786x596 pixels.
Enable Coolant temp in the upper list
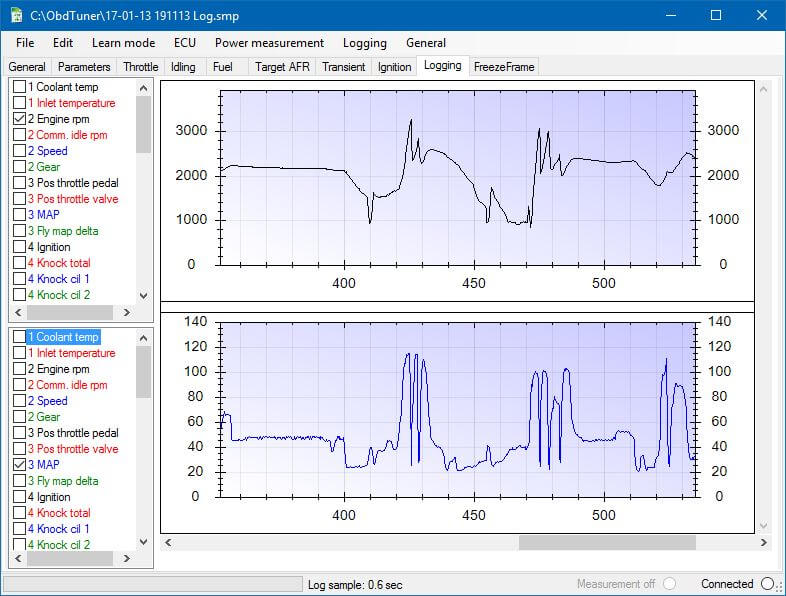19,87
